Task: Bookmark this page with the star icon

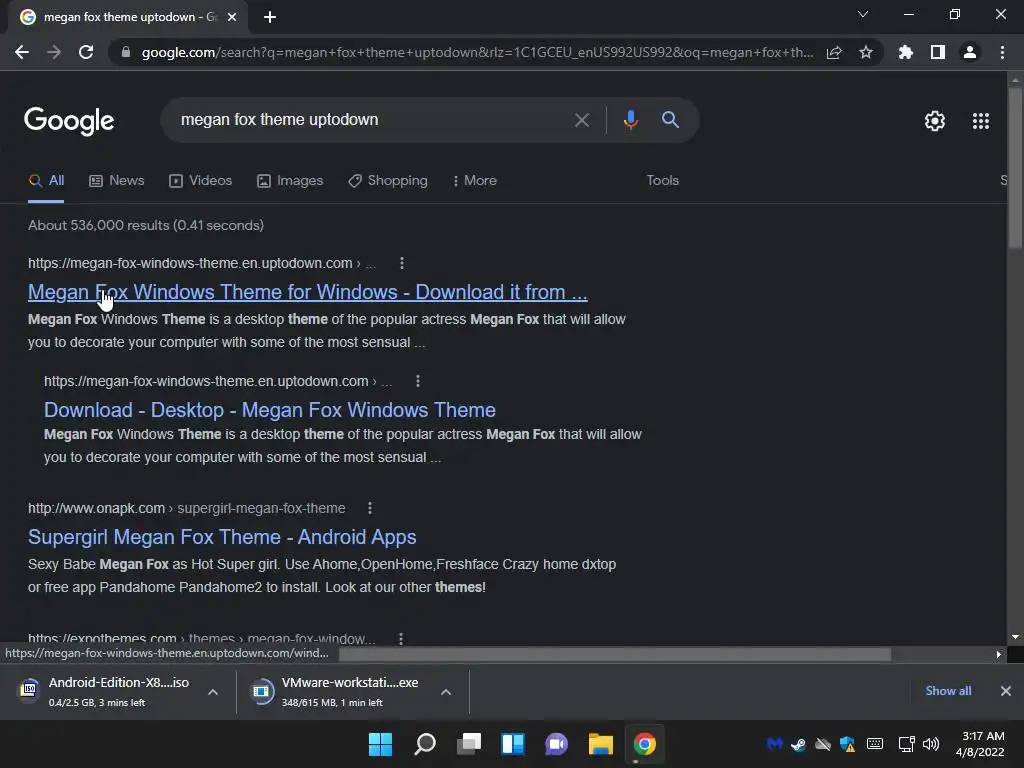Action: click(x=866, y=52)
